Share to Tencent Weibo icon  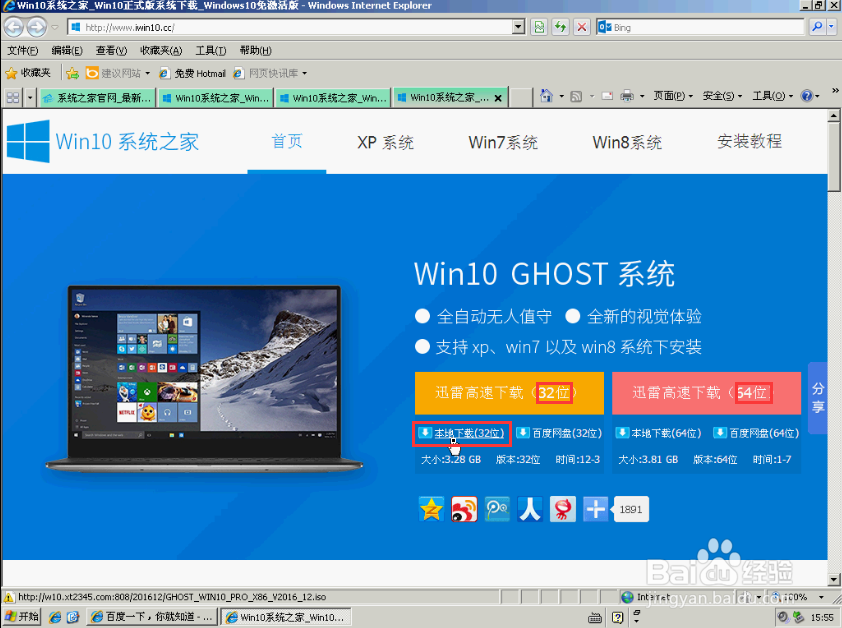[x=497, y=509]
